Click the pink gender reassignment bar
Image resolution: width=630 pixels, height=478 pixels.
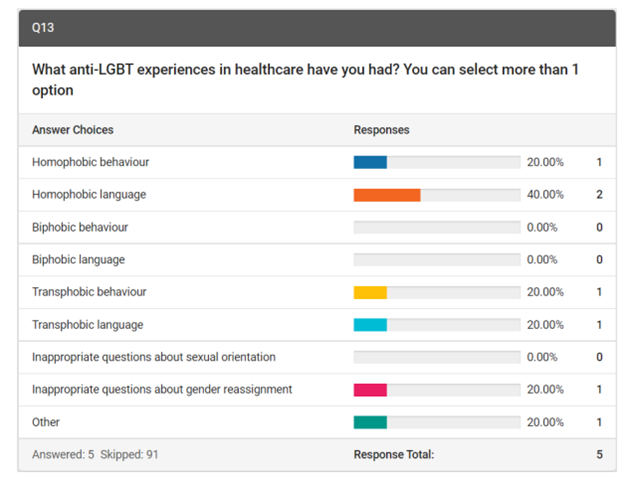pyautogui.click(x=370, y=390)
